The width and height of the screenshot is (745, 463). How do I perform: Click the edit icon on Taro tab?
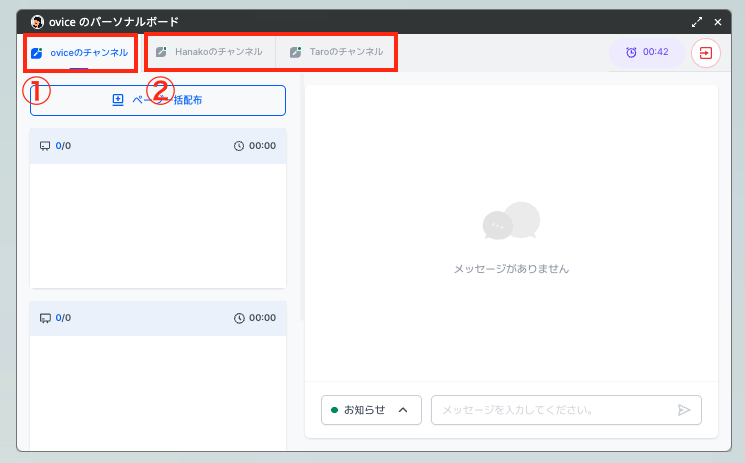(x=296, y=52)
